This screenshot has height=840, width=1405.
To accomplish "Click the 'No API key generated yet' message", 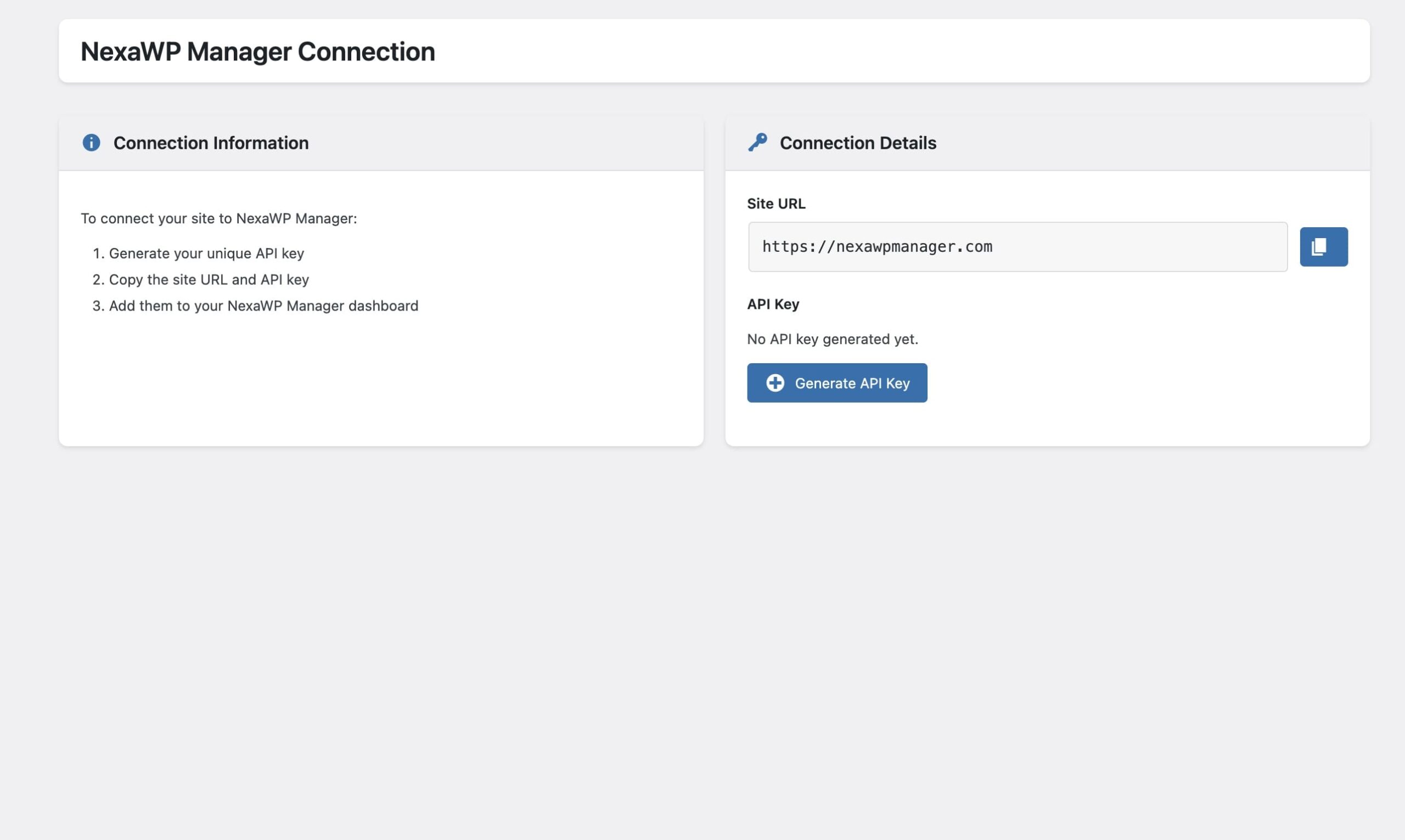I will point(832,339).
